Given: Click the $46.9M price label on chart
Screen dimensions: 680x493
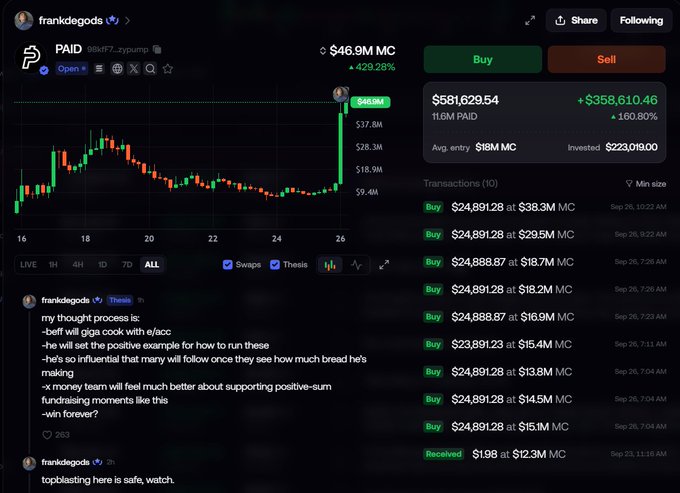Looking at the screenshot, I should [370, 102].
